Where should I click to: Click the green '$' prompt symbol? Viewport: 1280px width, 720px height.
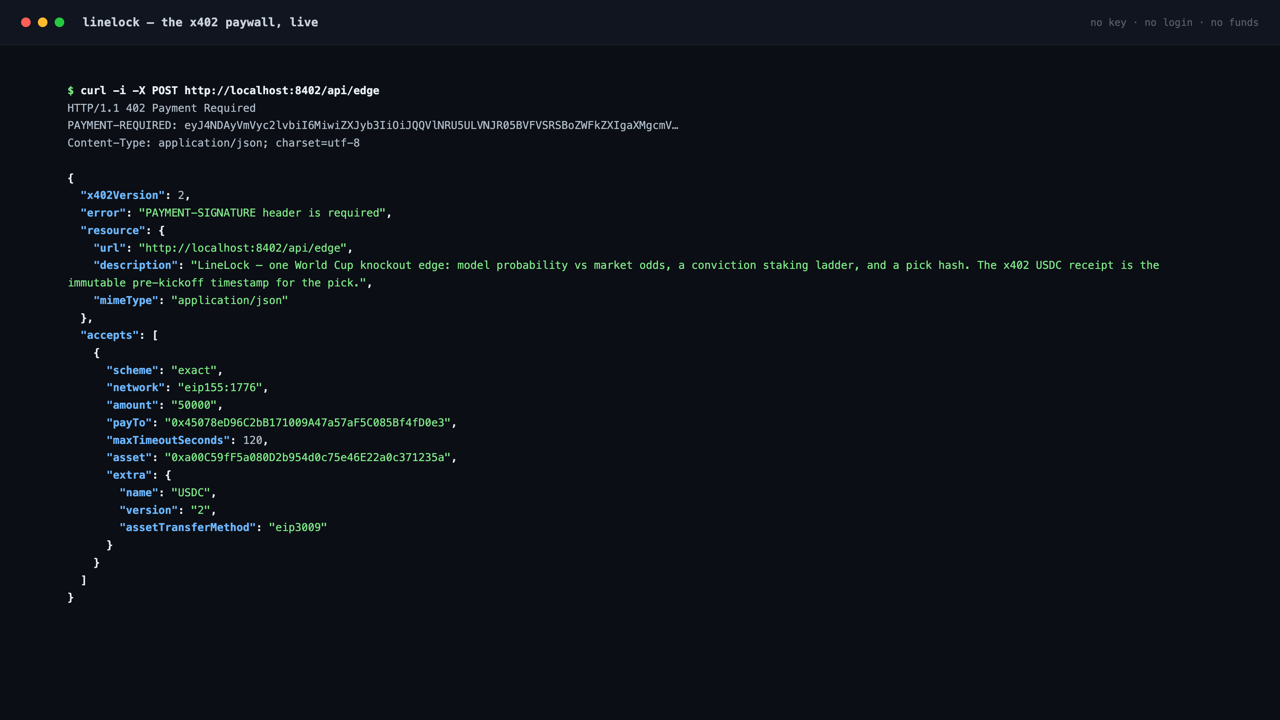click(71, 90)
